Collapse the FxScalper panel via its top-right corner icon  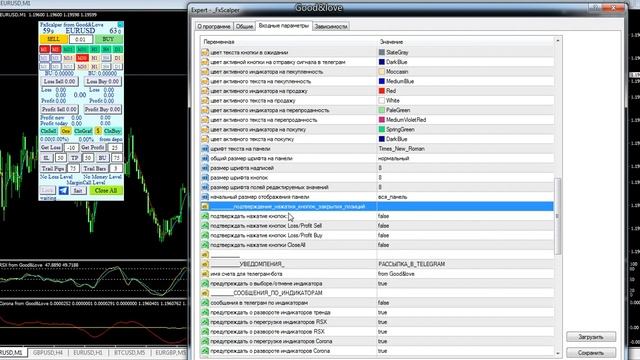120,25
